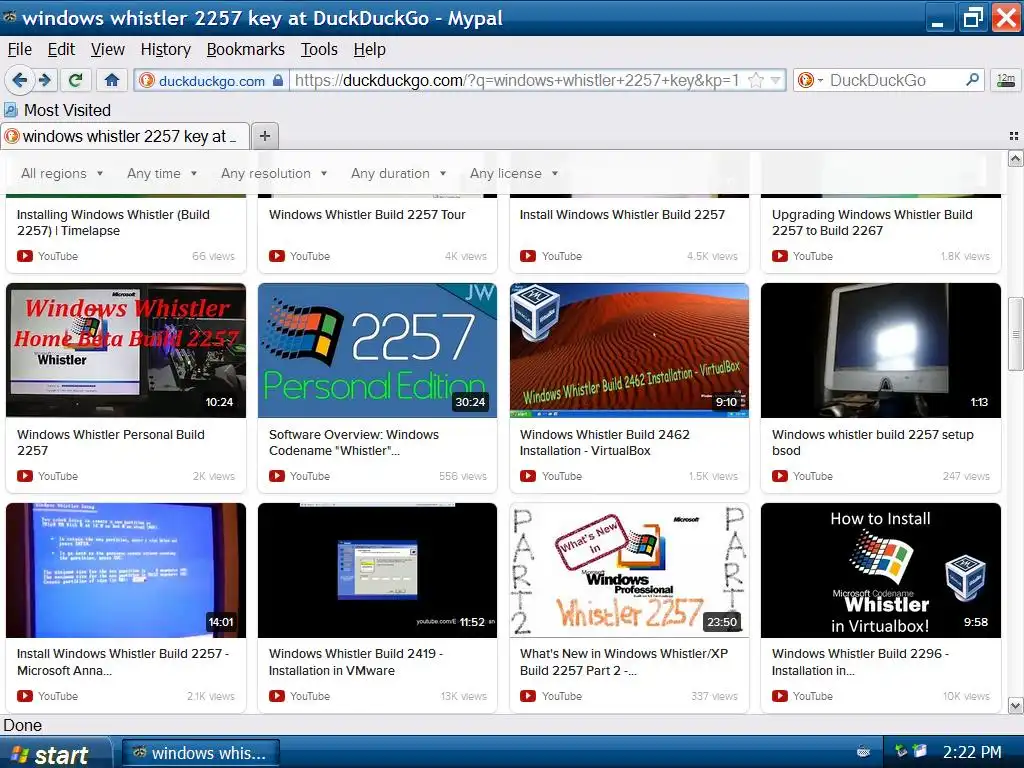The height and width of the screenshot is (768, 1024).
Task: Click the 12m toolbar icon
Action: 1006,80
